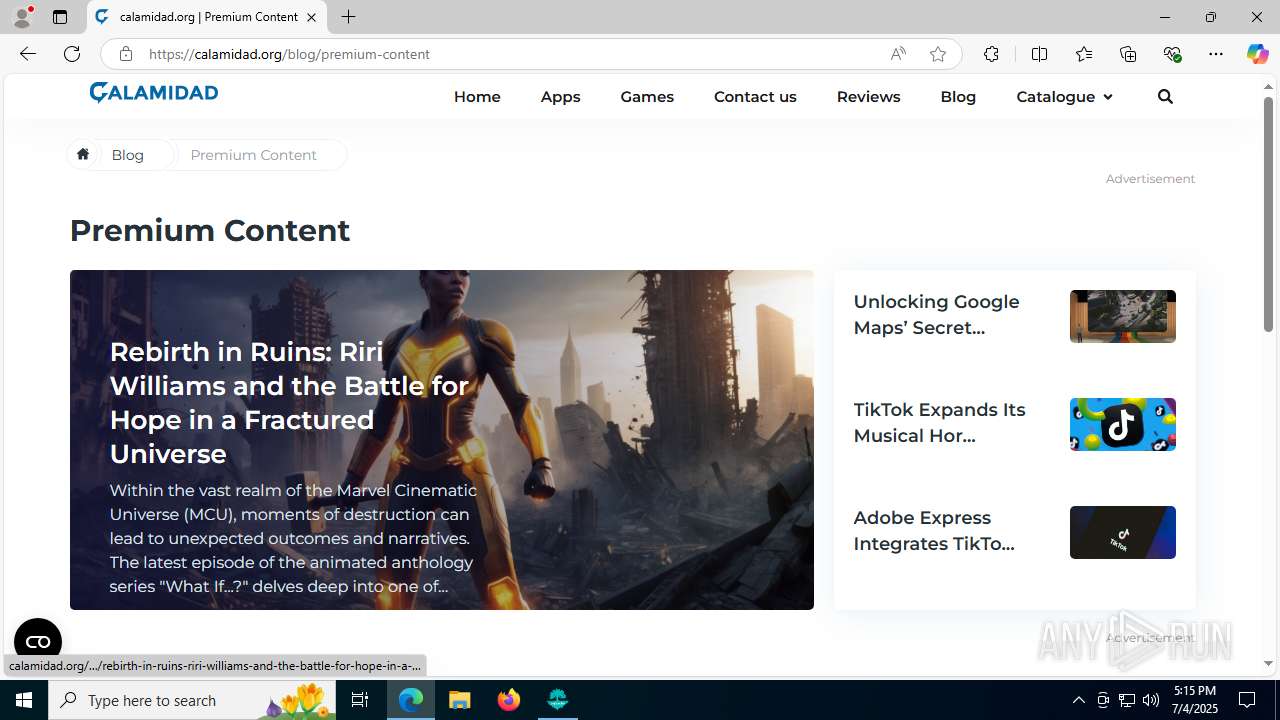Open Collections icon in toolbar
1280x720 pixels.
coord(1128,54)
